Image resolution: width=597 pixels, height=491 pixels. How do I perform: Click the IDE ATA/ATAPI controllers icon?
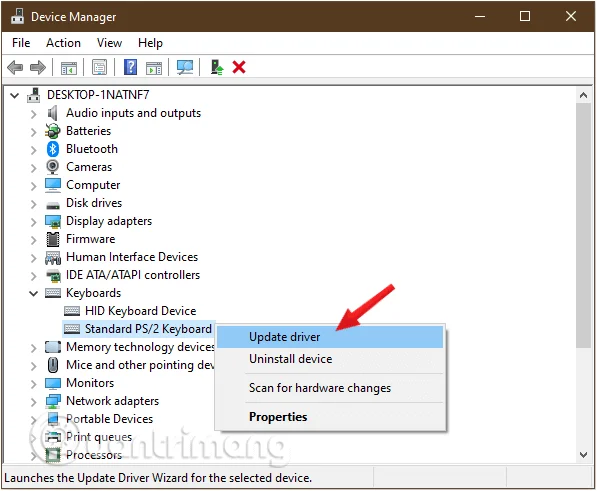(53, 276)
